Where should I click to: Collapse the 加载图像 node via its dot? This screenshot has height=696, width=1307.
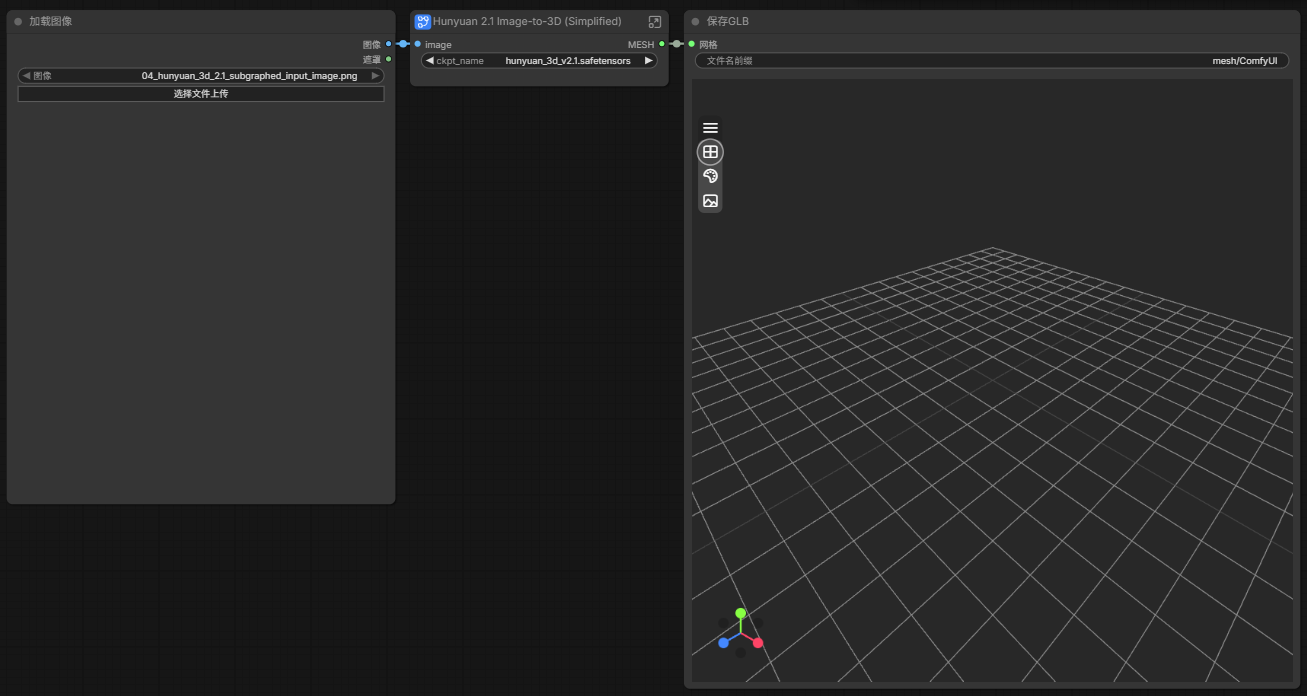(18, 21)
